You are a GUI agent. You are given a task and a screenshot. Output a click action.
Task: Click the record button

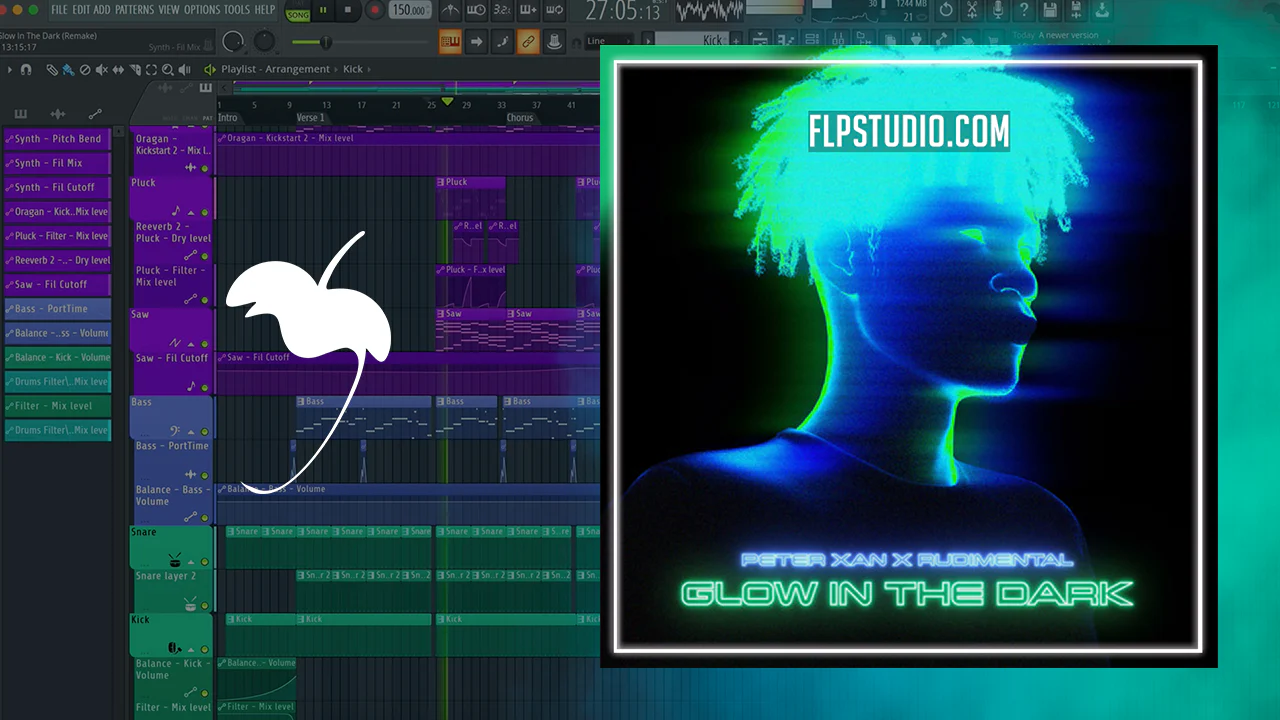pos(375,11)
